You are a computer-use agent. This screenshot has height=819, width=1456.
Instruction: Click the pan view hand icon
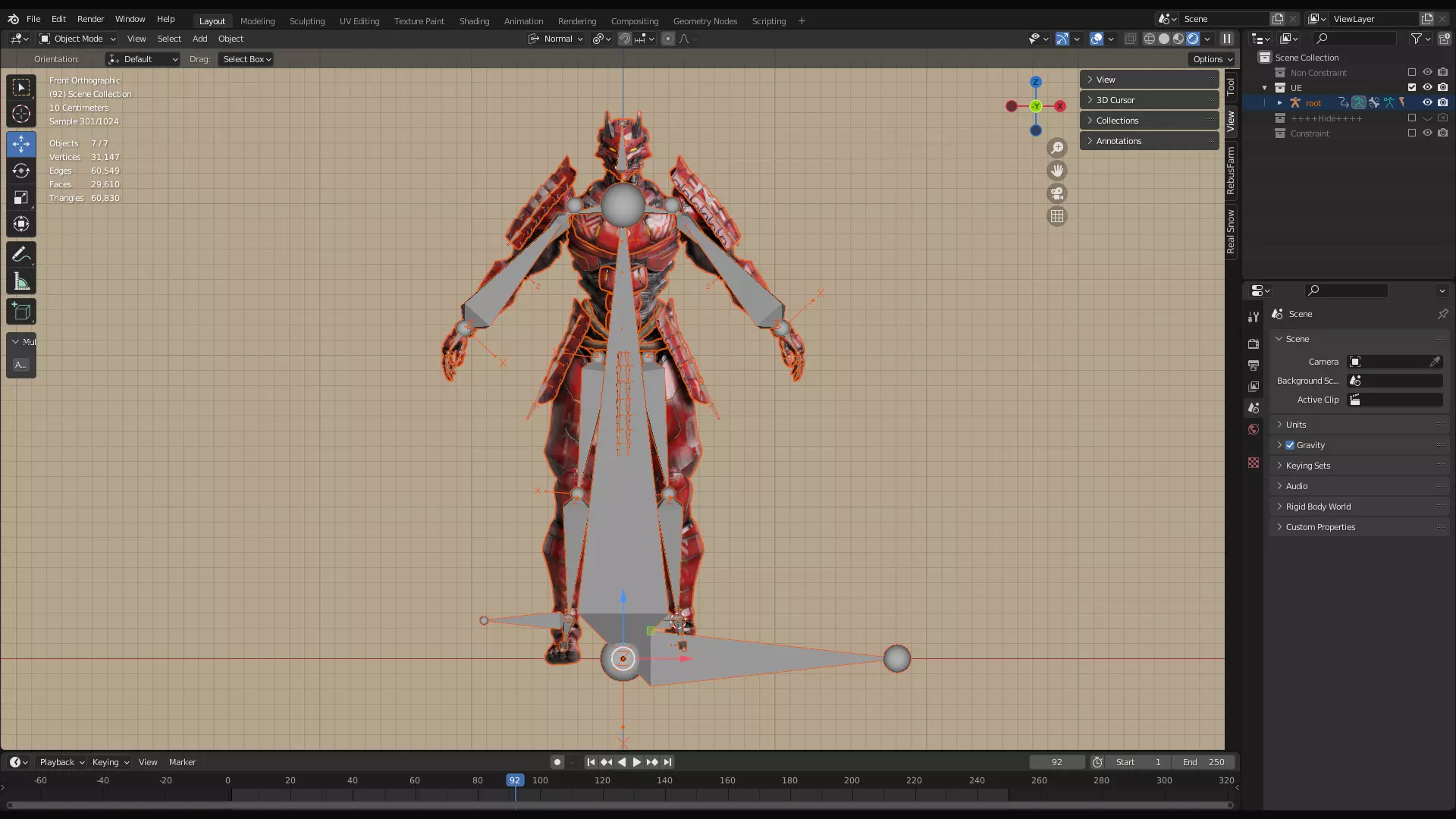pyautogui.click(x=1057, y=171)
